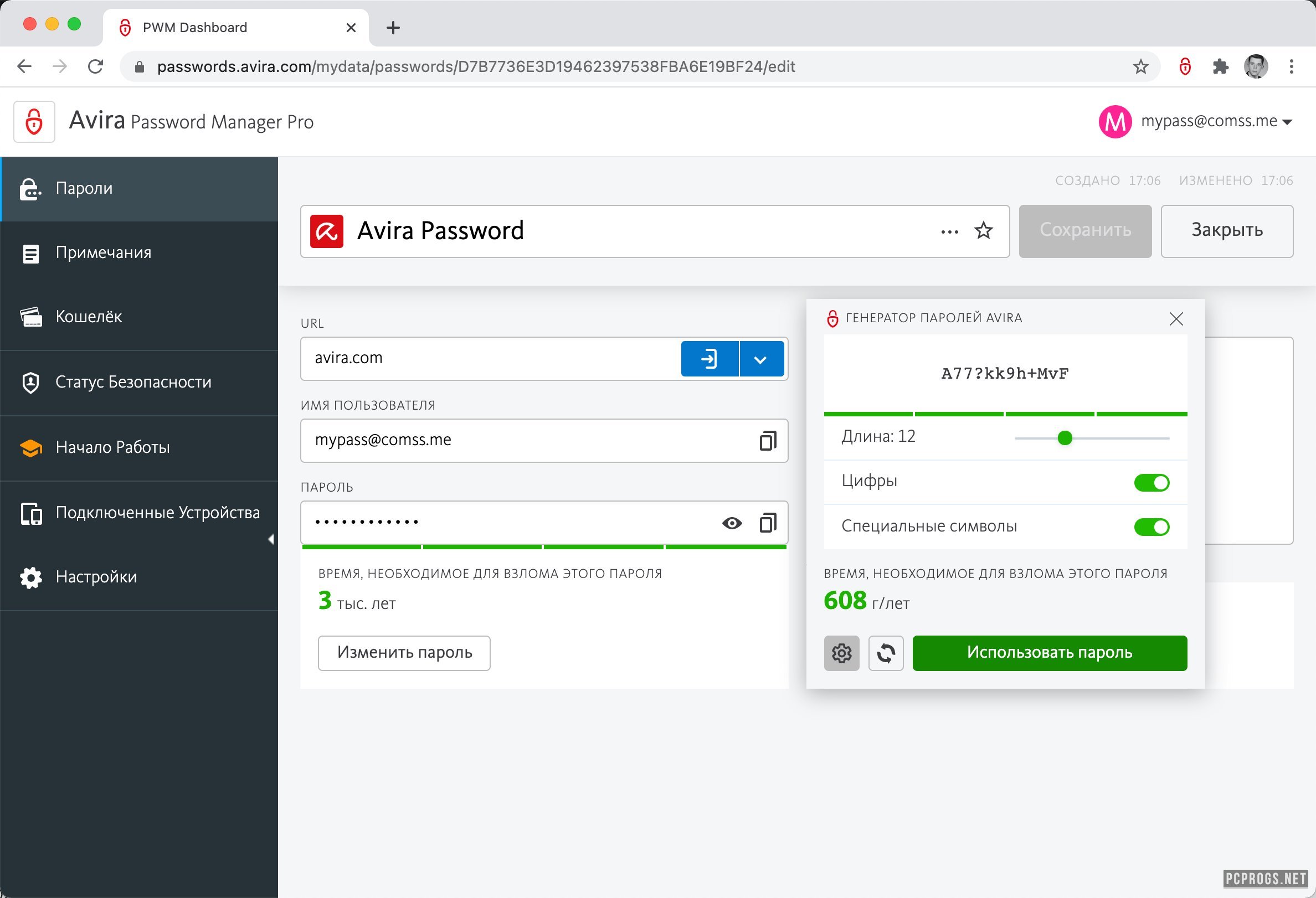The width and height of the screenshot is (1316, 898).
Task: Click the password length slider handle
Action: tap(1065, 438)
